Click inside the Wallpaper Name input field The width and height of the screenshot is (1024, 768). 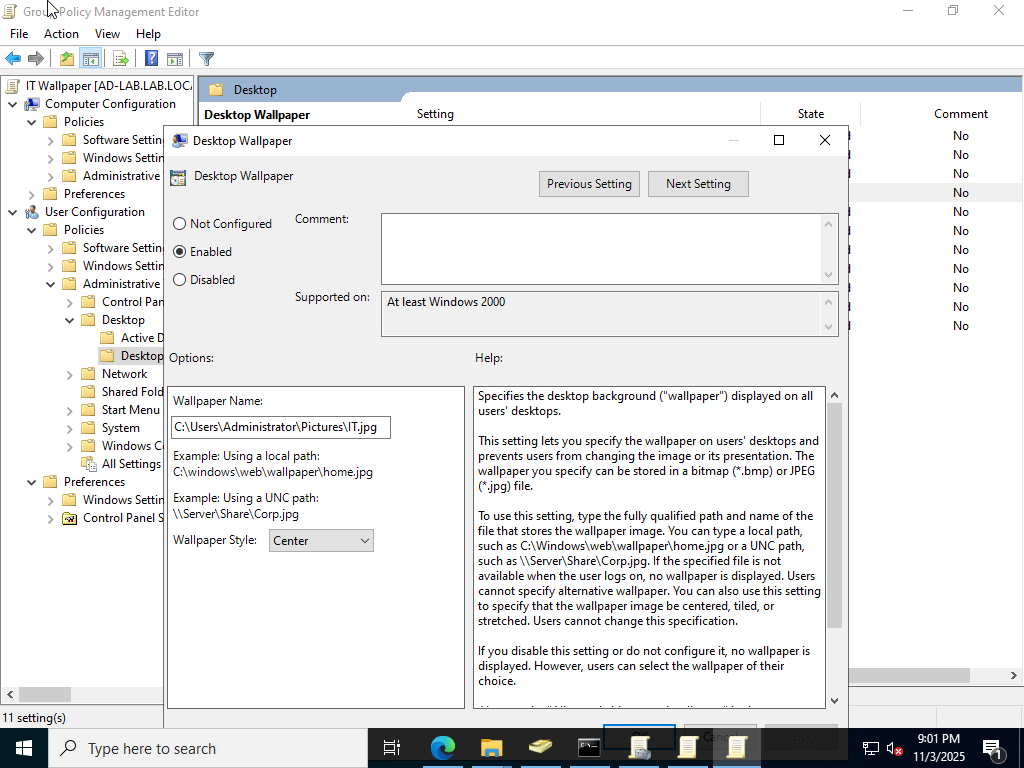pyautogui.click(x=280, y=427)
